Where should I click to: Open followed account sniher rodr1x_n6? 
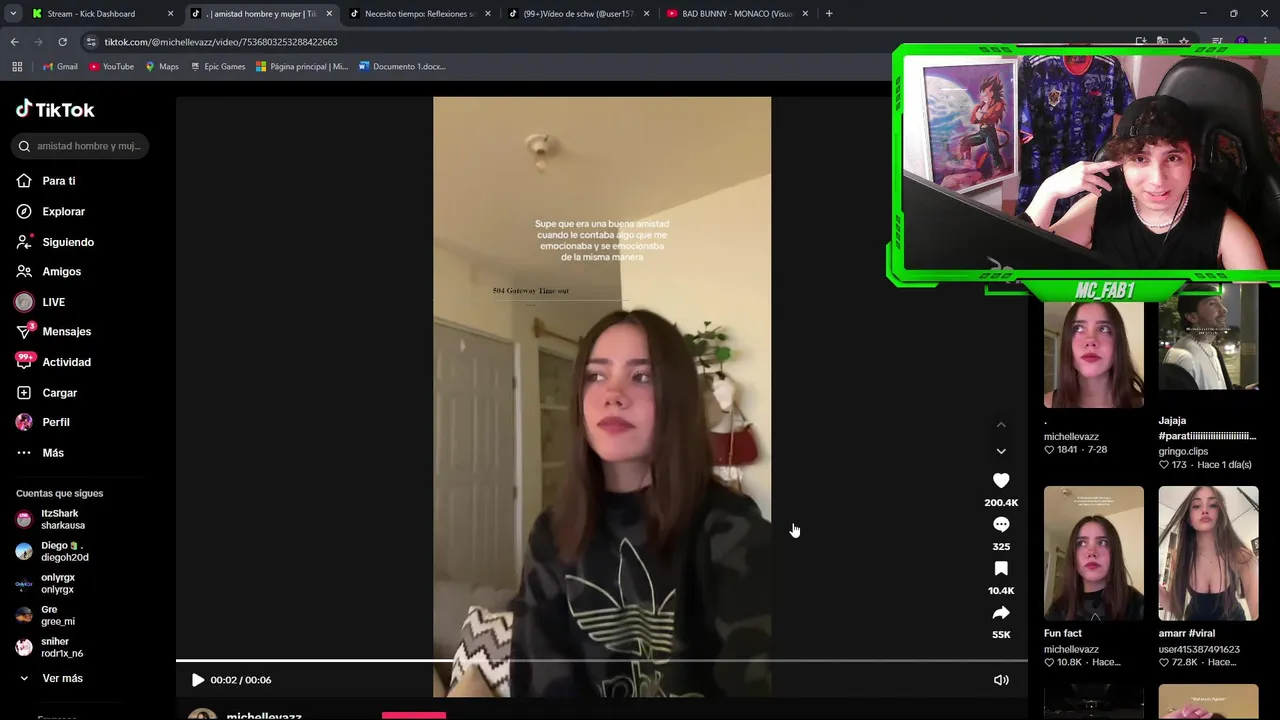[x=50, y=647]
